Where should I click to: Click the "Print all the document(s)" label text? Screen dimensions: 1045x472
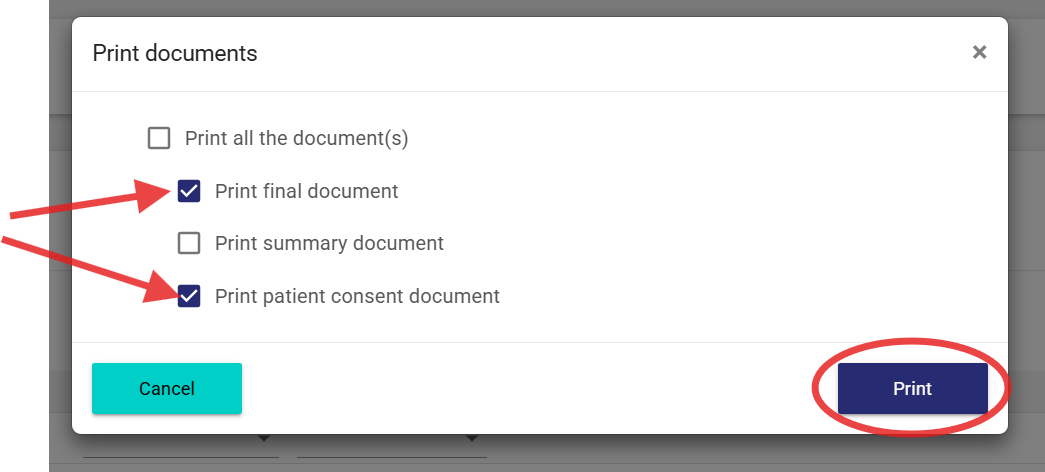pyautogui.click(x=296, y=138)
